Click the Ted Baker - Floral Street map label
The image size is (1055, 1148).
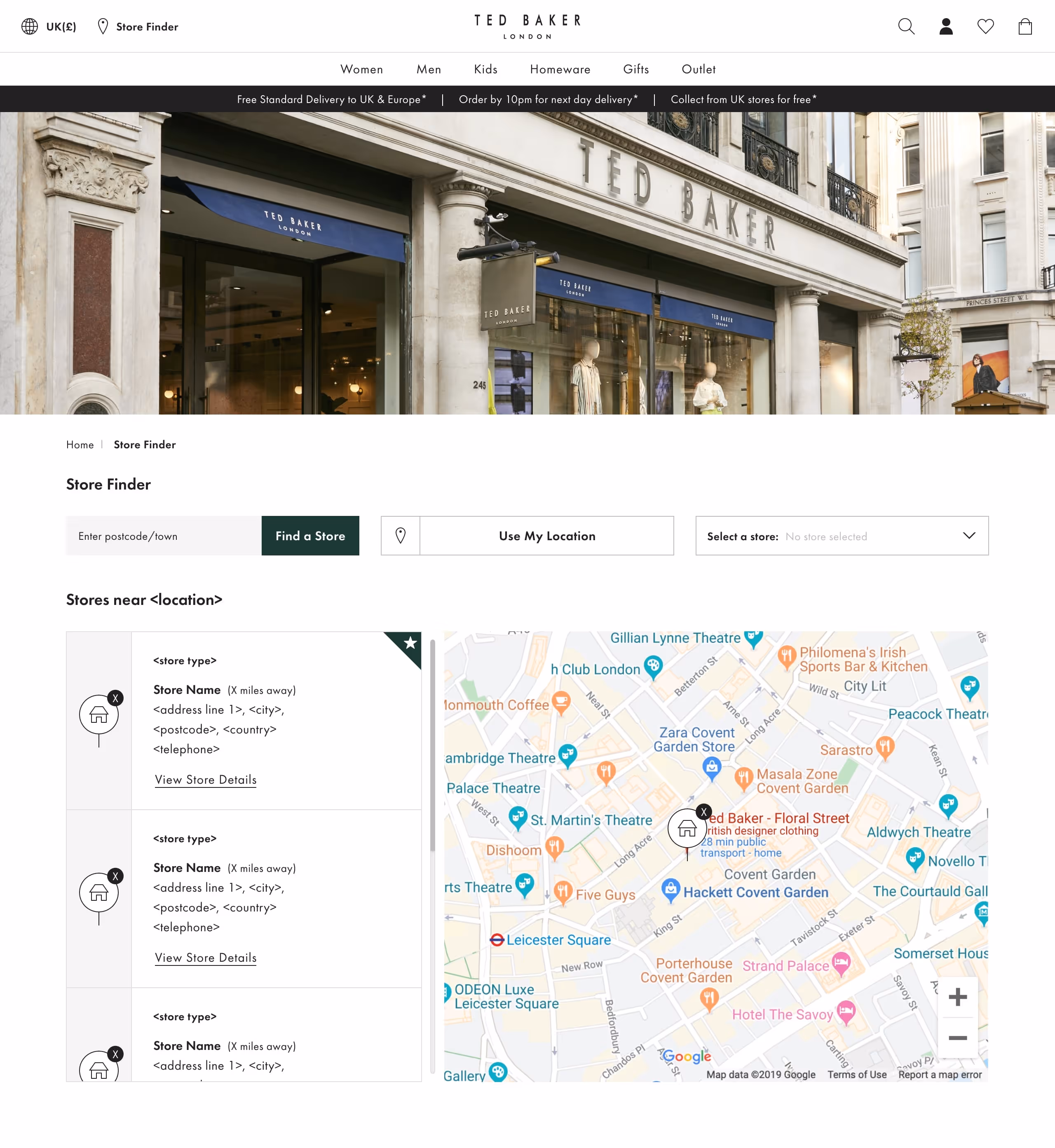click(779, 818)
